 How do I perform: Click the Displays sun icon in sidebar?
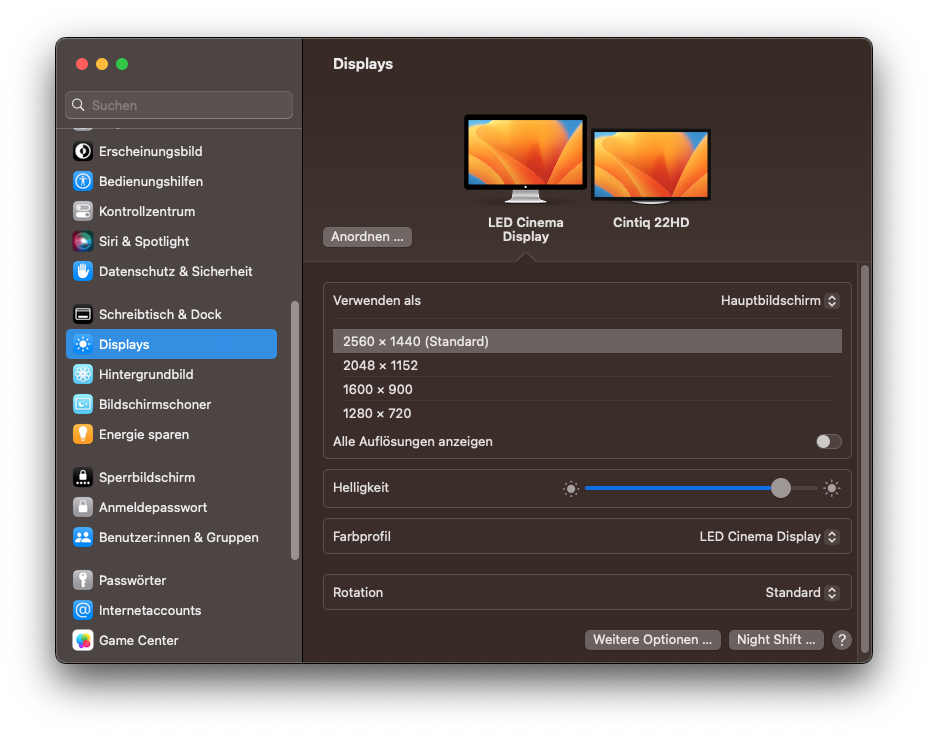tap(83, 345)
